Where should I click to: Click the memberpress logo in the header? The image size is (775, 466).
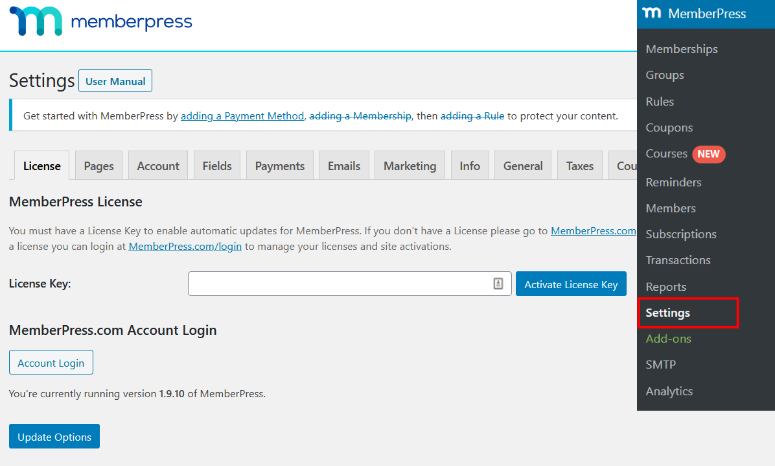(x=101, y=21)
